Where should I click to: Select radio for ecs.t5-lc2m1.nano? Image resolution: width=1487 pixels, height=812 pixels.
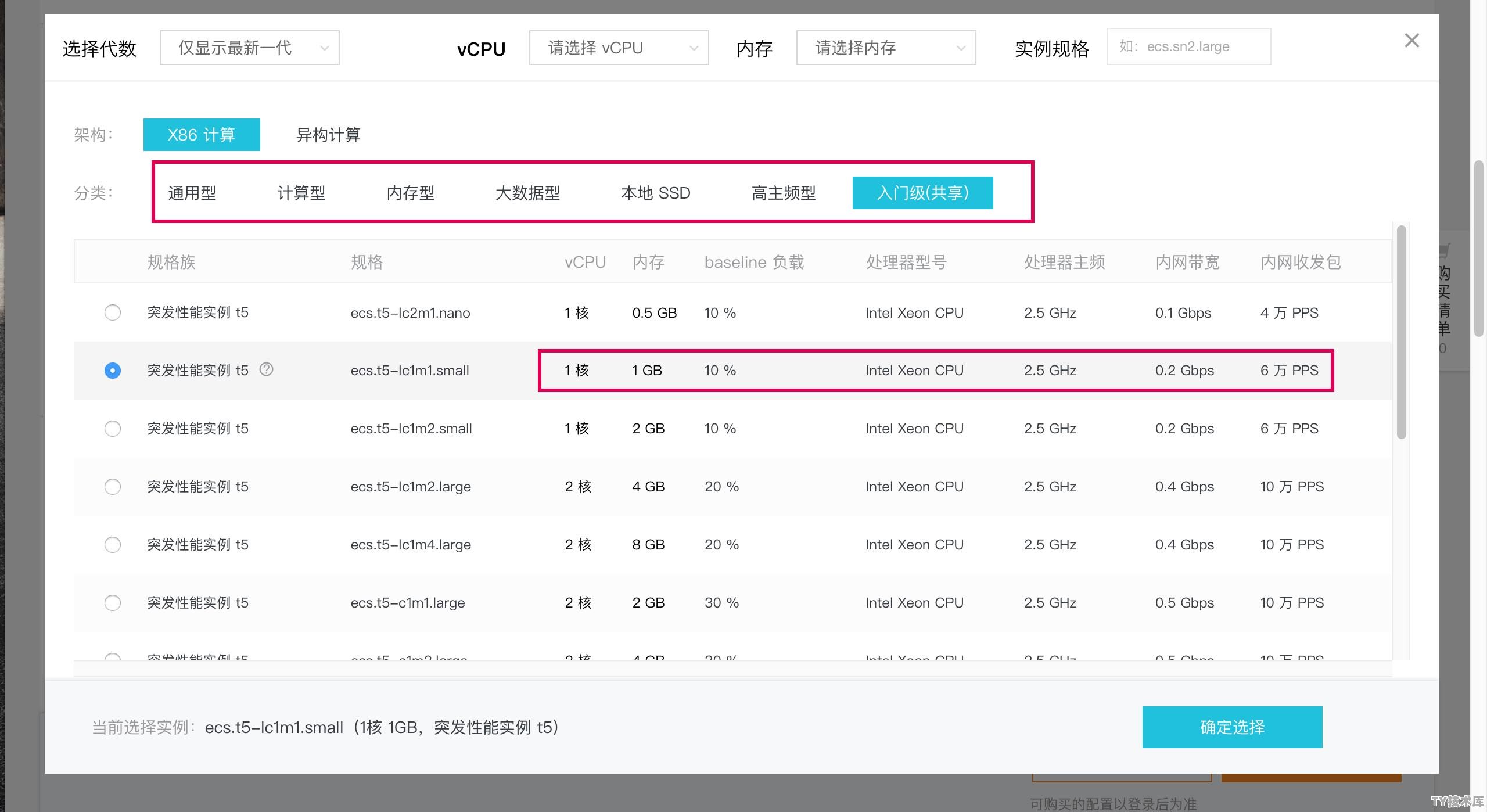(x=113, y=312)
